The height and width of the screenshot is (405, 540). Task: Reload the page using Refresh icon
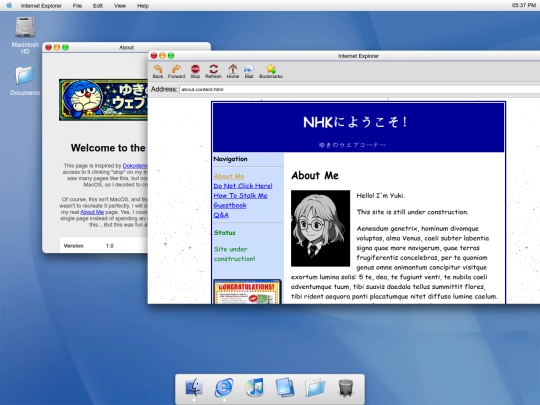(x=214, y=71)
